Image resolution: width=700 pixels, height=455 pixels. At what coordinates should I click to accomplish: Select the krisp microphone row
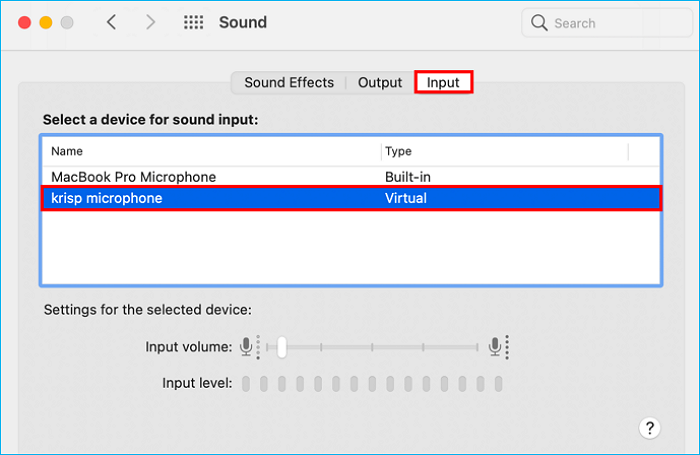[x=106, y=198]
